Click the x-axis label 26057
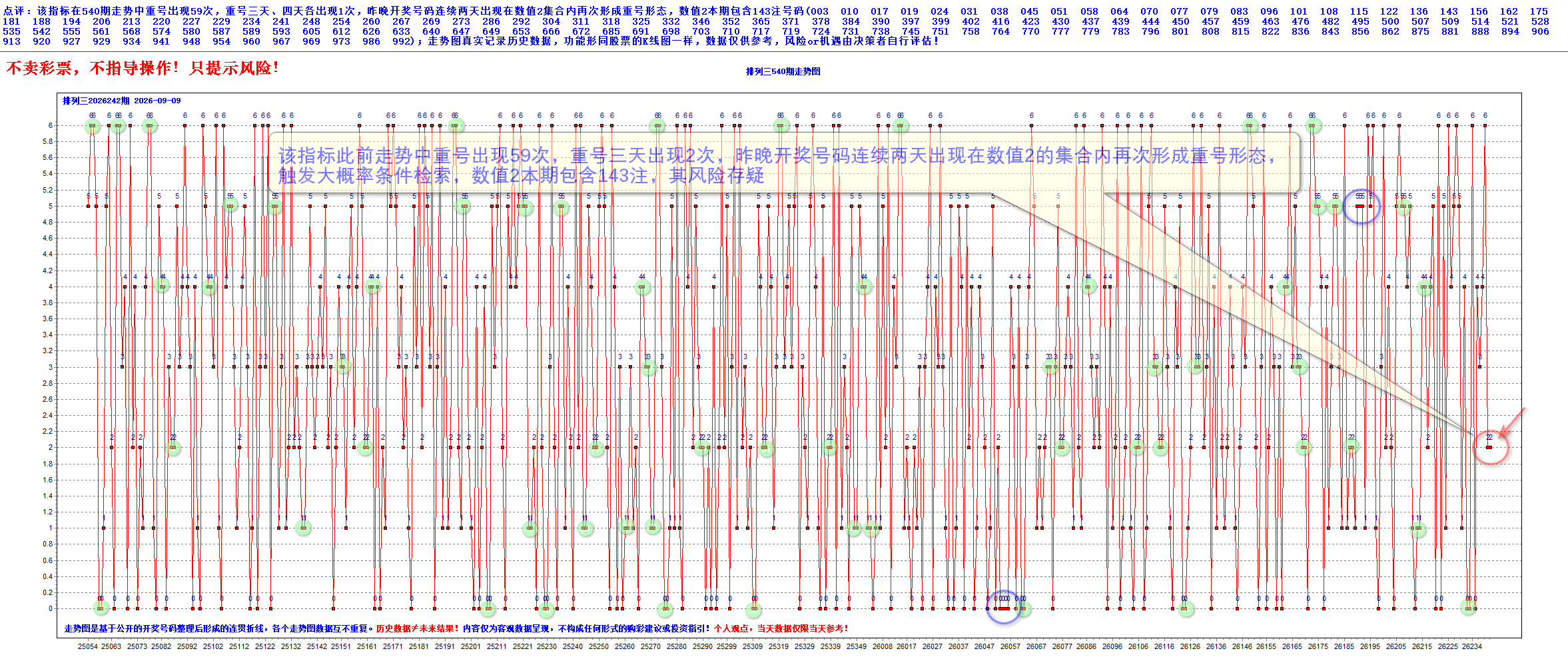Screen dimensions: 1568x669 coord(1010,646)
